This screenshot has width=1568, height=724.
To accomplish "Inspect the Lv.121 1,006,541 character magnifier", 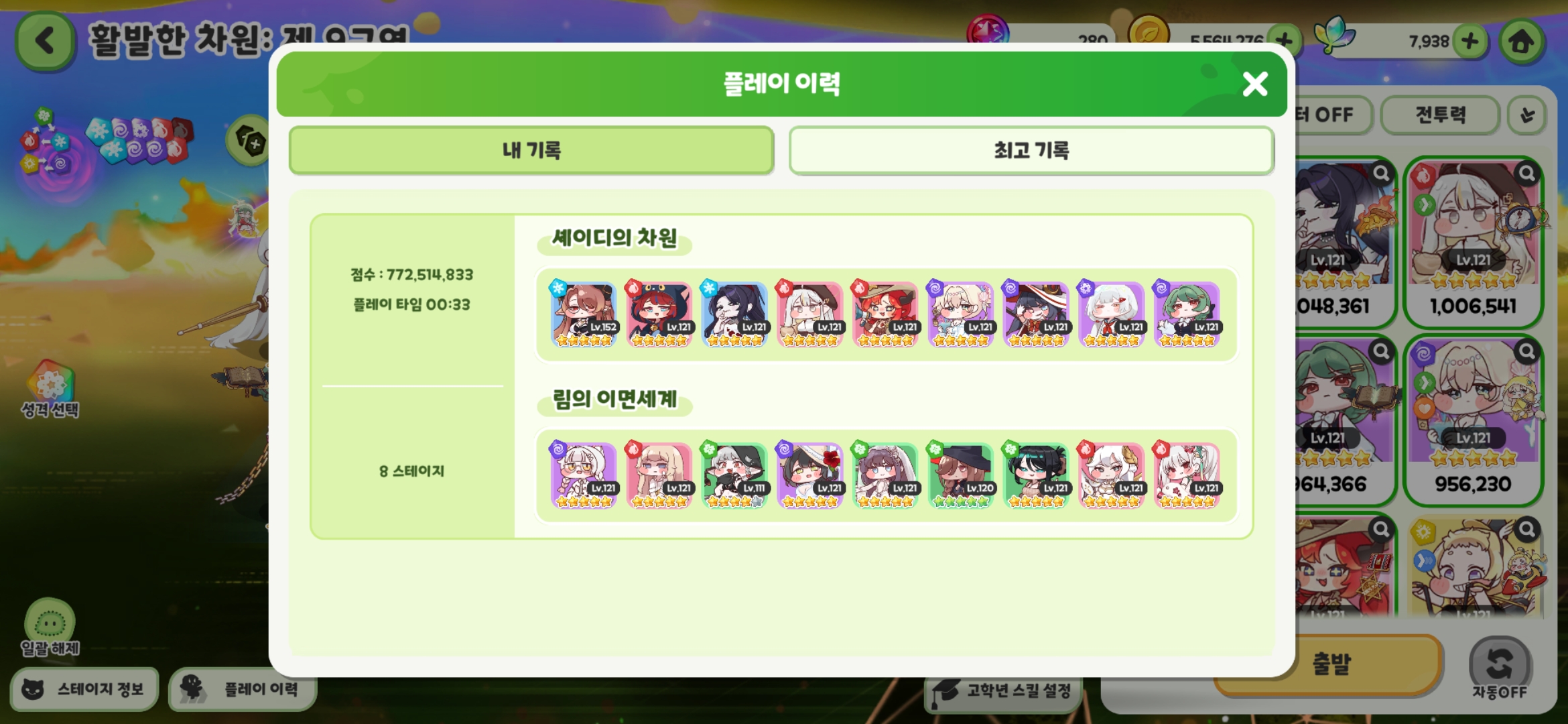I will [x=1527, y=174].
